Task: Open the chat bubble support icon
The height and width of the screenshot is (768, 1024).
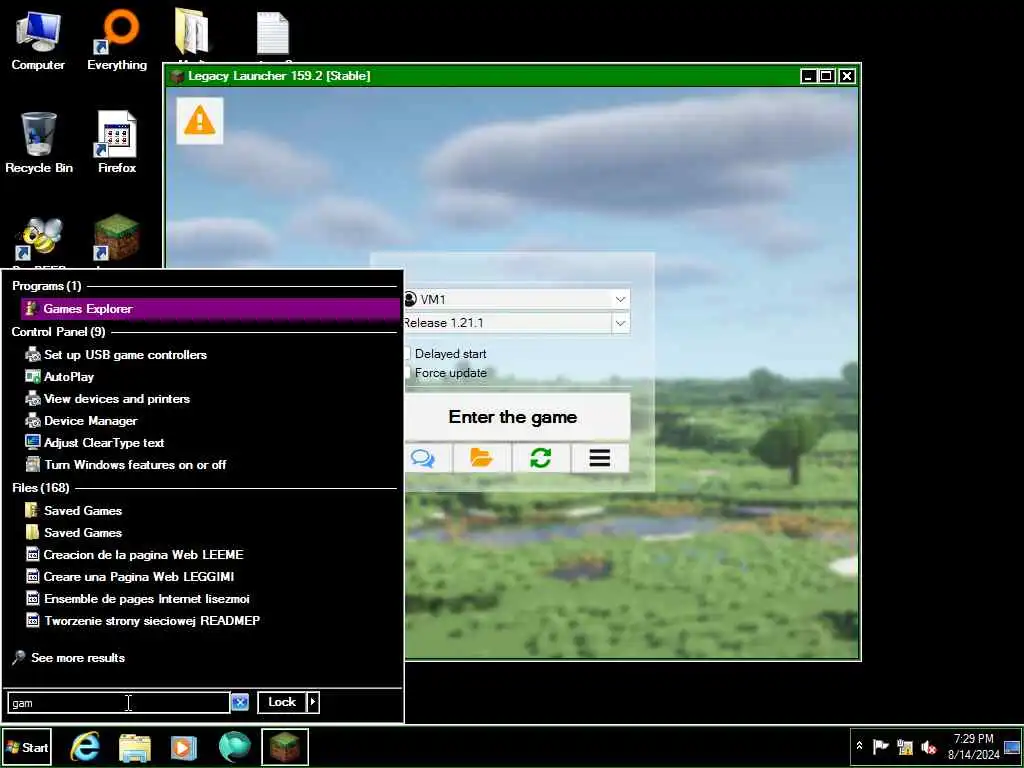Action: click(x=425, y=458)
